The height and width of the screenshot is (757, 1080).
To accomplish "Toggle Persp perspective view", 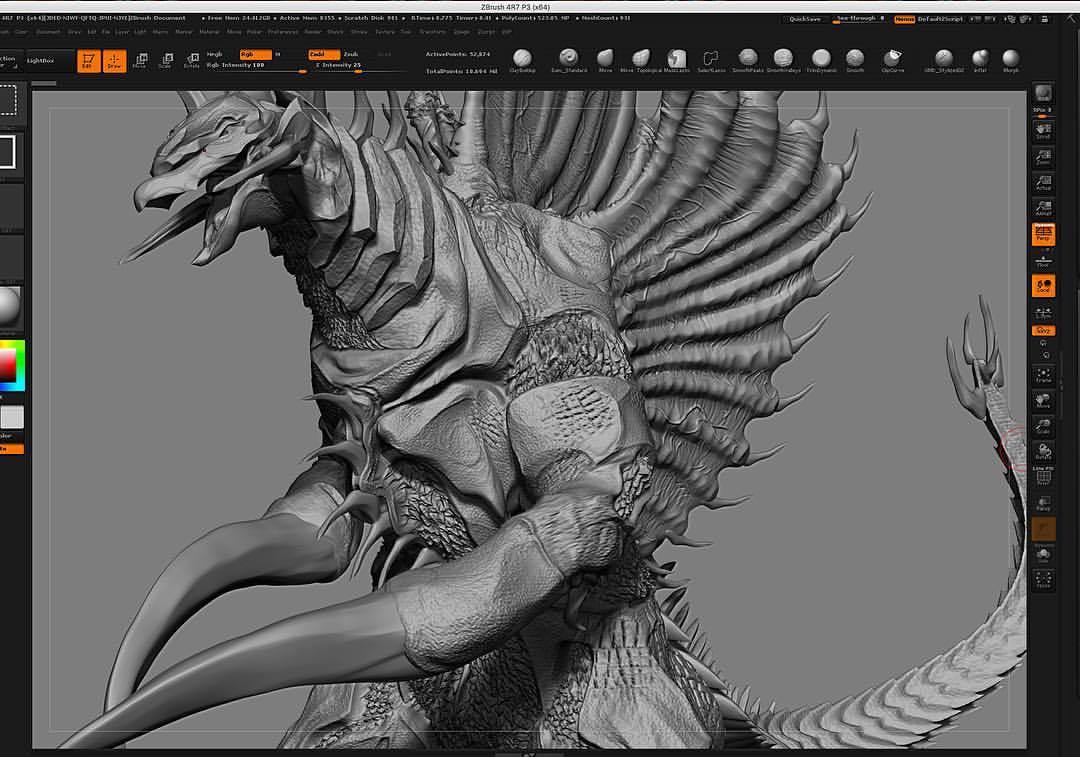I will [x=1043, y=234].
